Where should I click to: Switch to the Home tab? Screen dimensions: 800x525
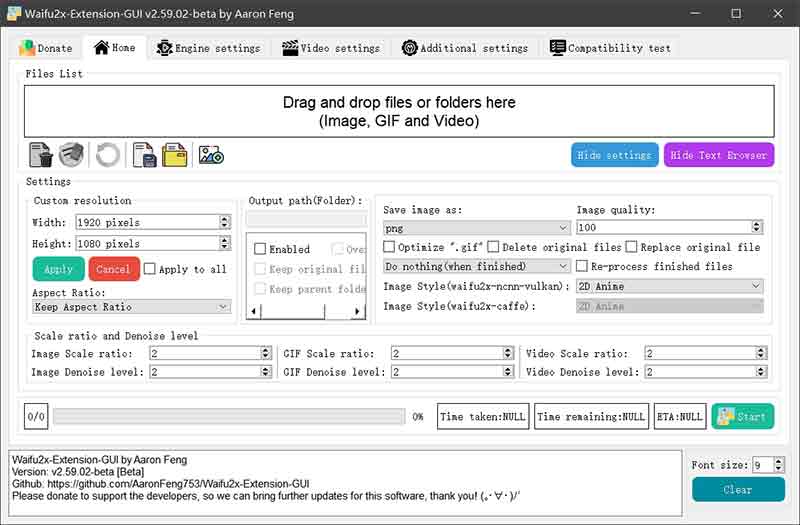(115, 48)
